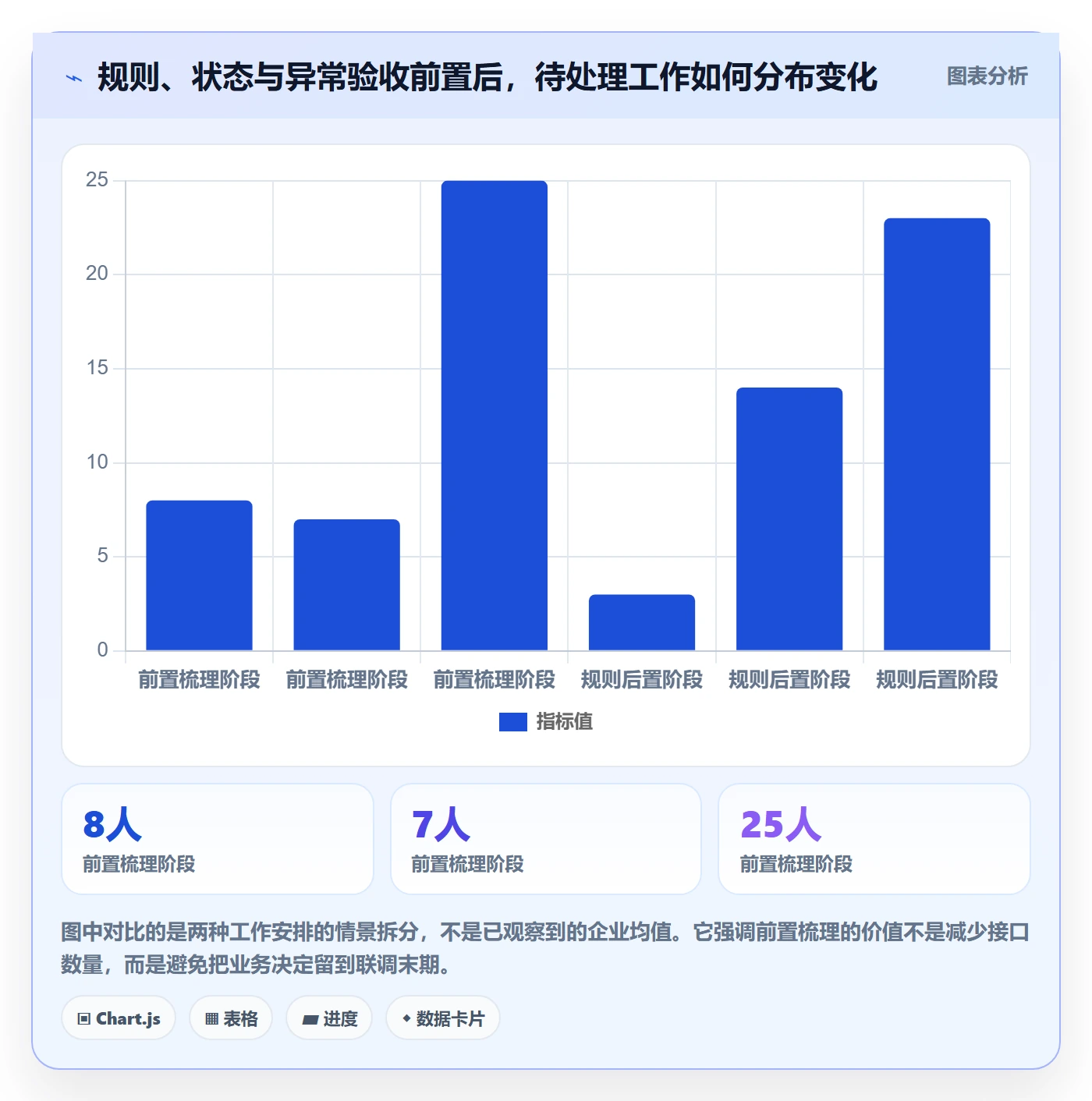This screenshot has height=1101, width=1092.
Task: Click the y-axis label 0
Action: point(103,650)
